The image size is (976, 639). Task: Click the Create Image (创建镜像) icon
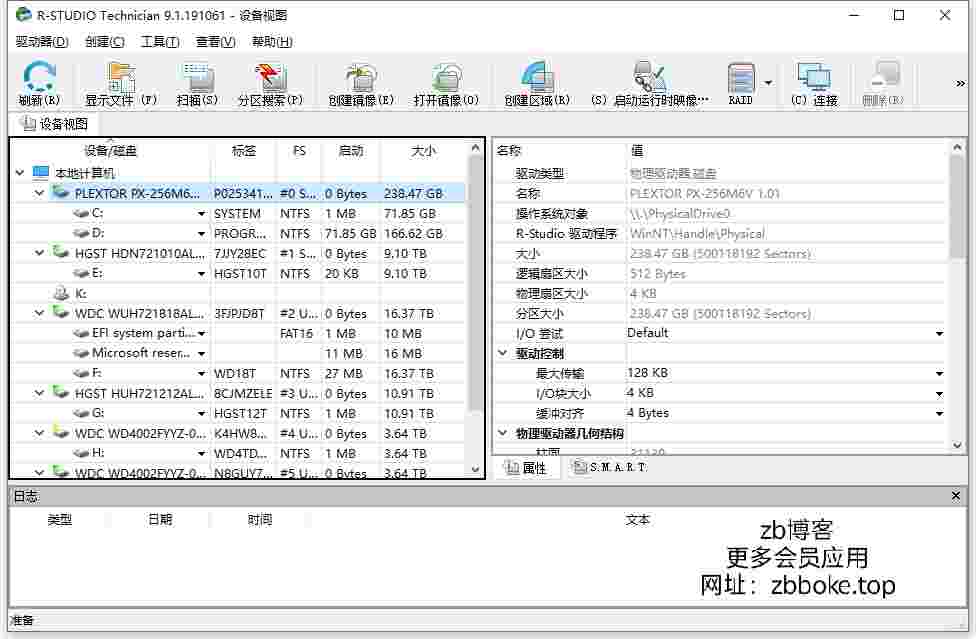click(x=361, y=77)
